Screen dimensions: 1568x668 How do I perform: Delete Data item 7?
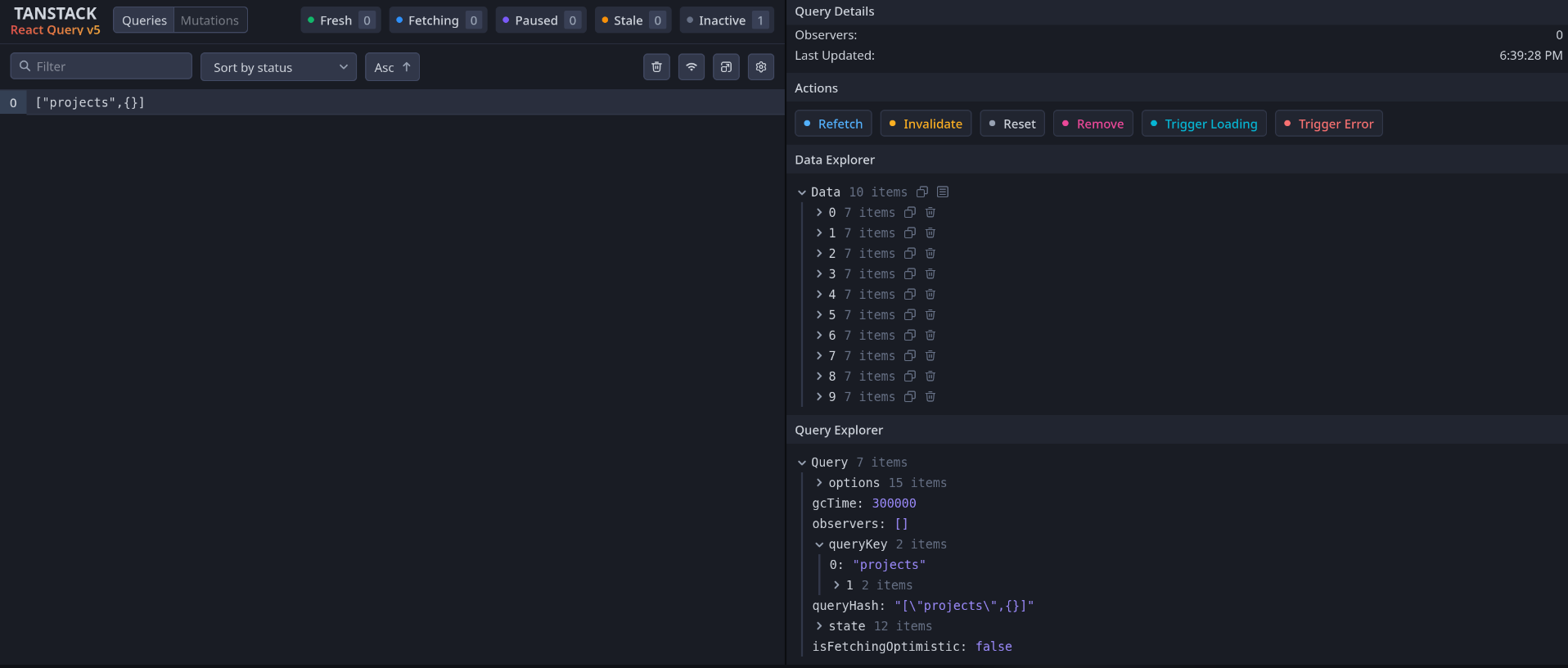[x=930, y=355]
